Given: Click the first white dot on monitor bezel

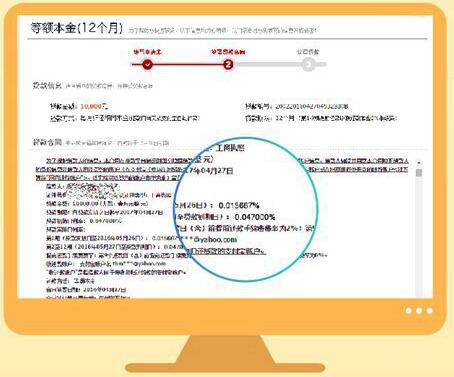Looking at the screenshot, I should (408, 311).
